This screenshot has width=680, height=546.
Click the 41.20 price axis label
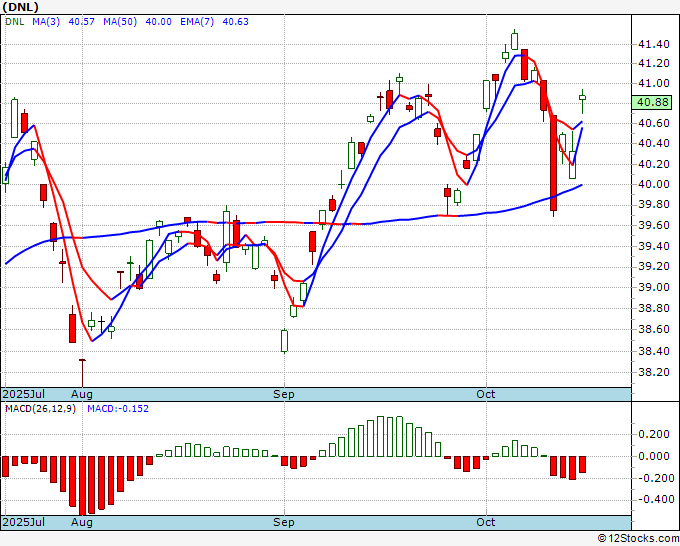coord(653,64)
